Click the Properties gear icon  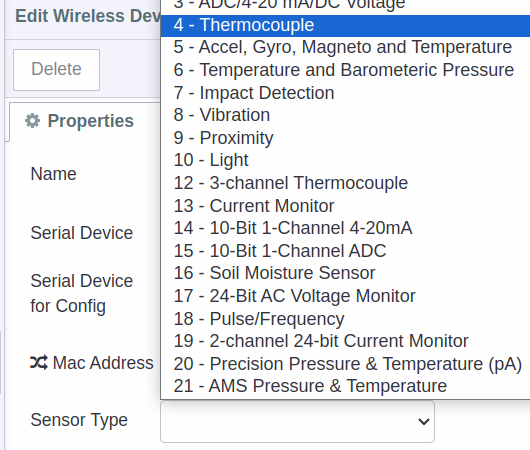[x=32, y=121]
